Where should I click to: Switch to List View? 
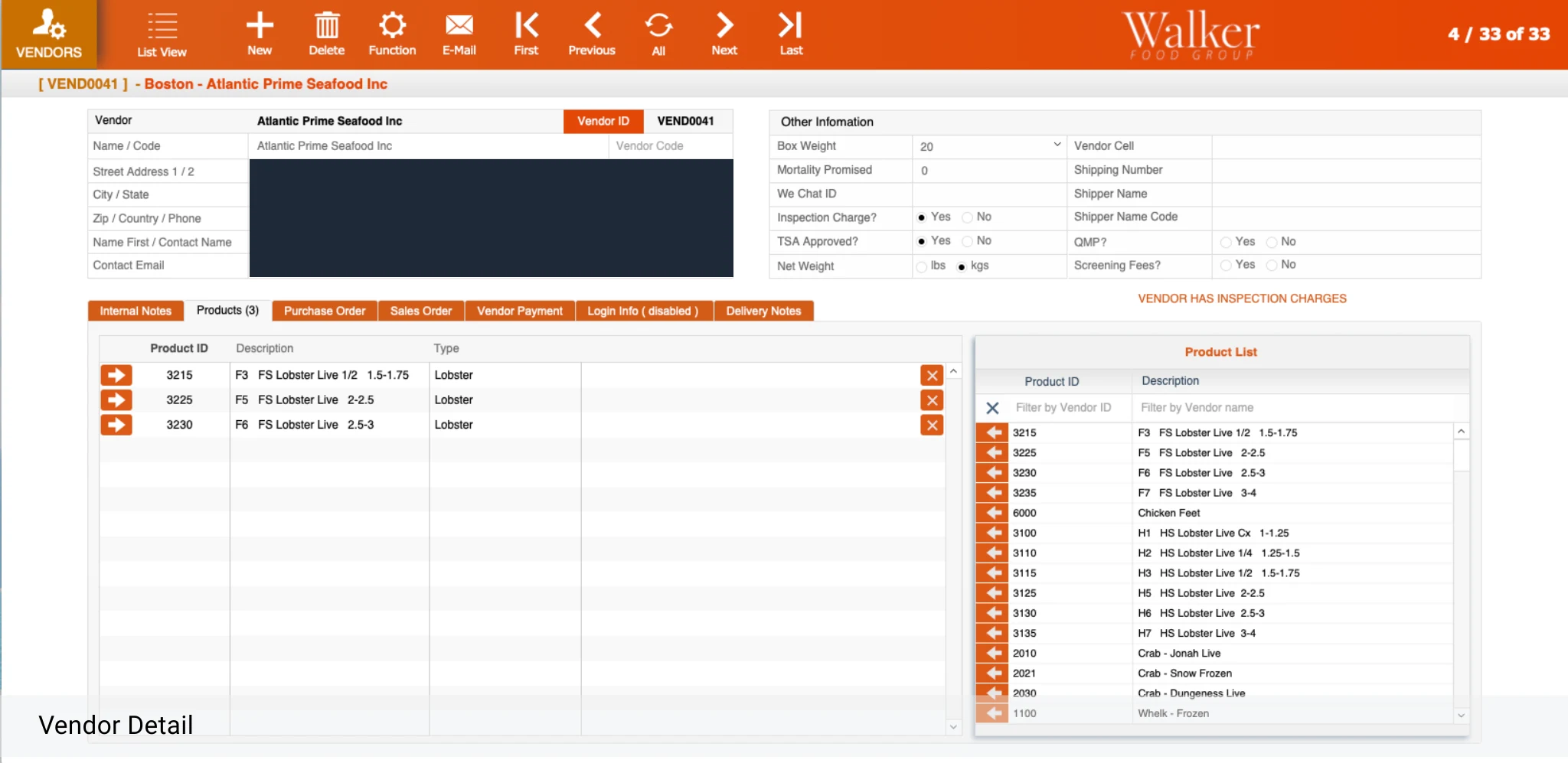pyautogui.click(x=162, y=35)
